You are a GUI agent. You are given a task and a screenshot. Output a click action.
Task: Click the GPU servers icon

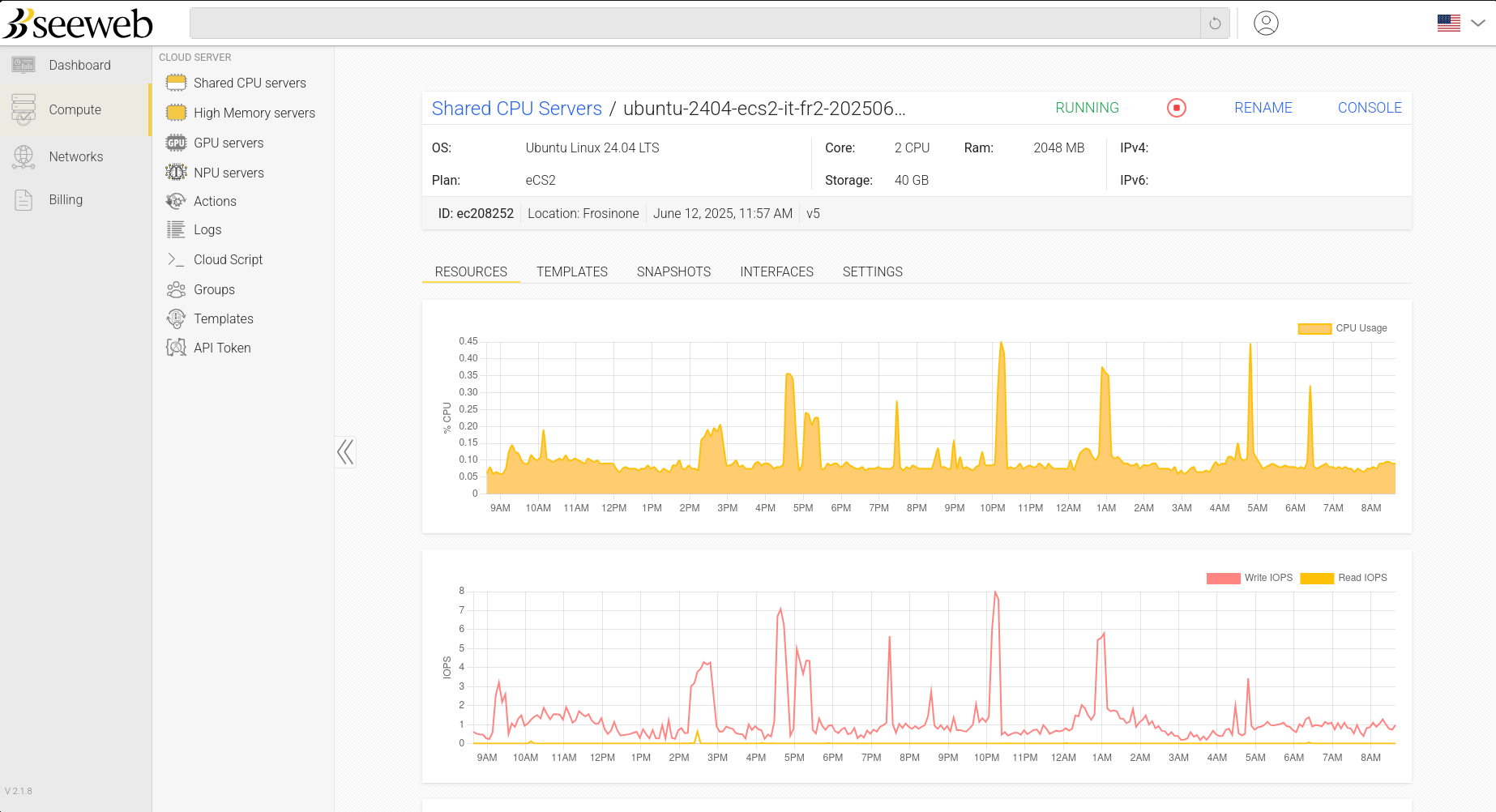click(176, 143)
